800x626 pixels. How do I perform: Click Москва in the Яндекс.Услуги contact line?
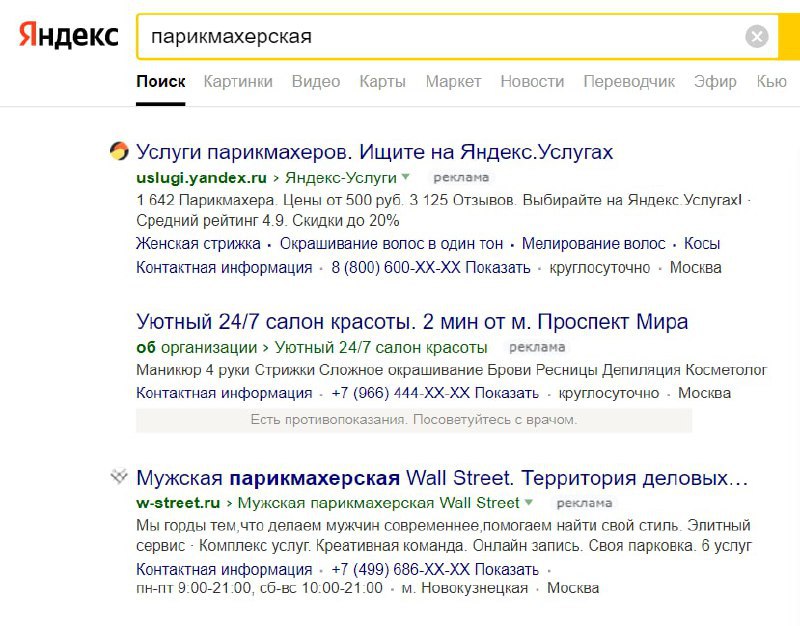(x=695, y=267)
